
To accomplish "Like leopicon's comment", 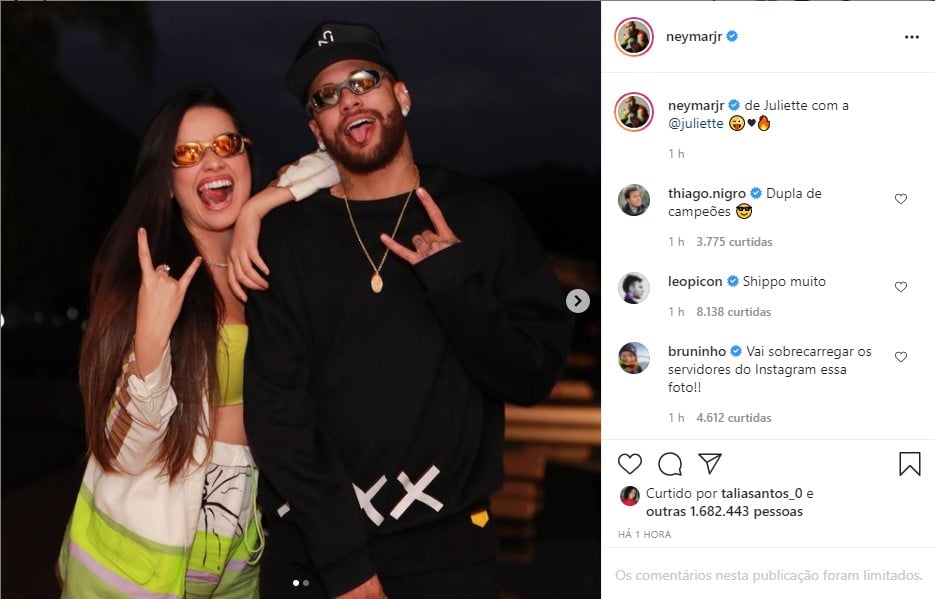I will tap(900, 287).
